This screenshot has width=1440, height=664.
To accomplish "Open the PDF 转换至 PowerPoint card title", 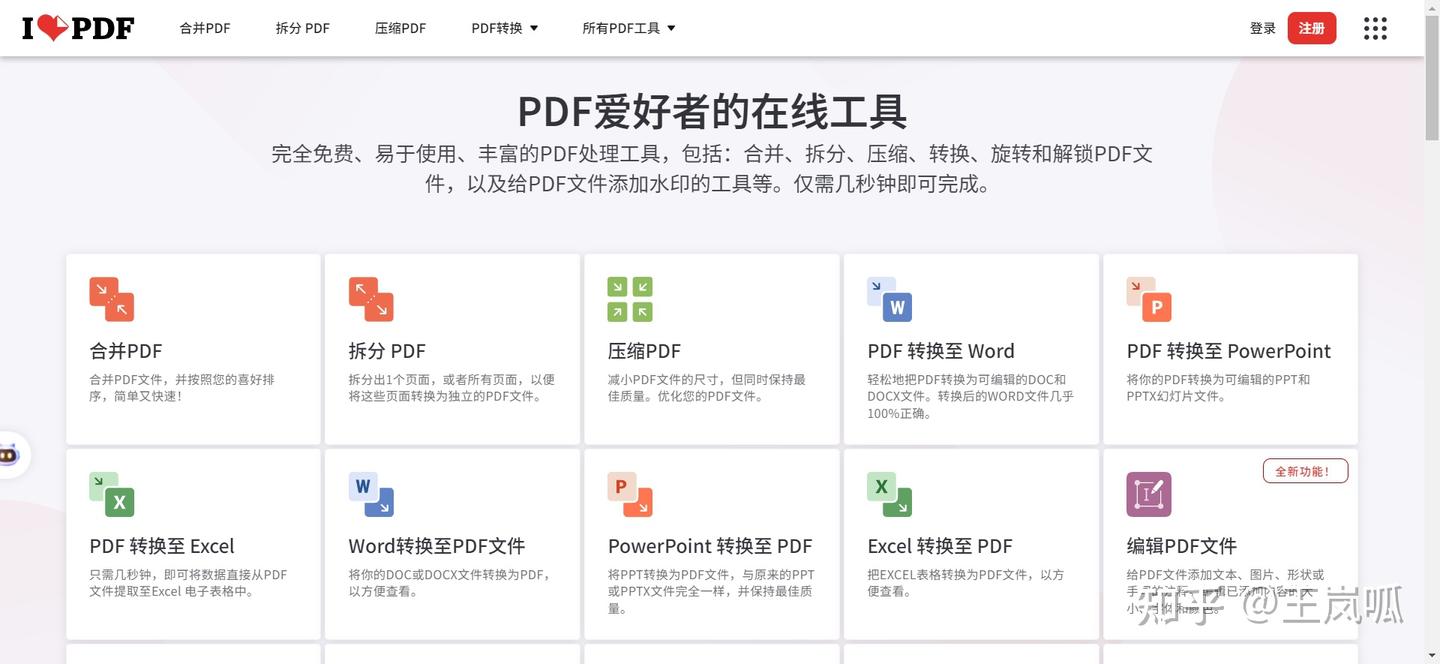I will click(1229, 351).
